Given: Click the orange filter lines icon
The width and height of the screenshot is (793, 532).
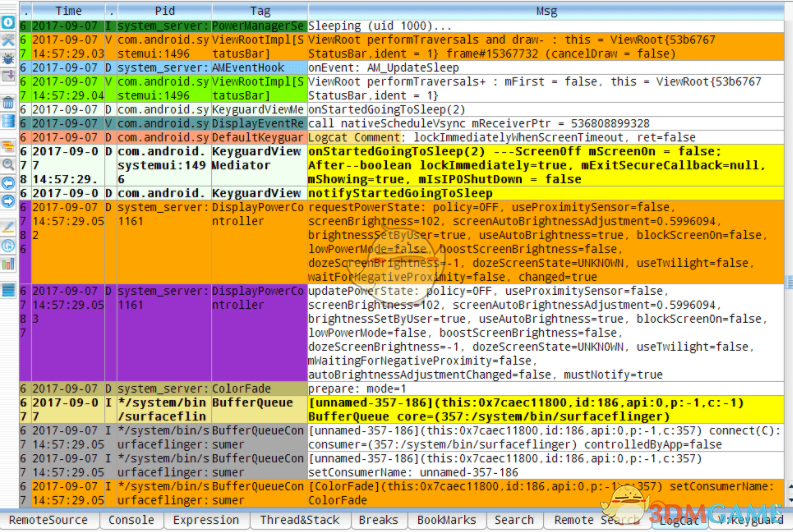Looking at the screenshot, I should 8,147.
